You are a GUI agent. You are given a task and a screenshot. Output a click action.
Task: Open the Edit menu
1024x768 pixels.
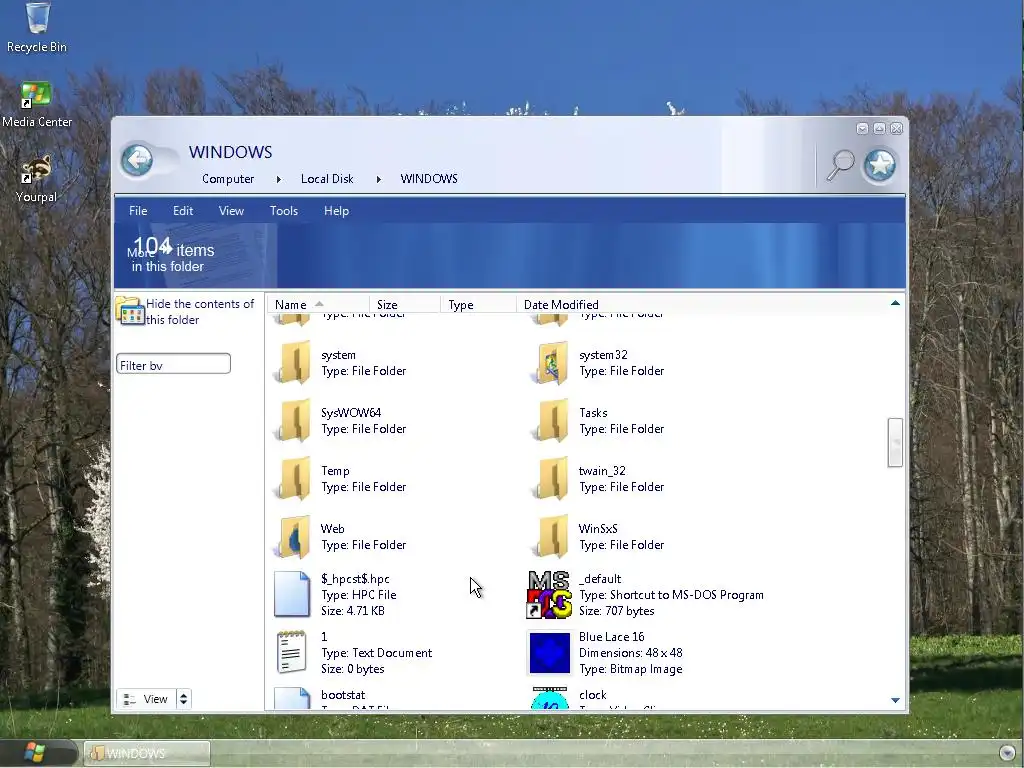pos(183,211)
